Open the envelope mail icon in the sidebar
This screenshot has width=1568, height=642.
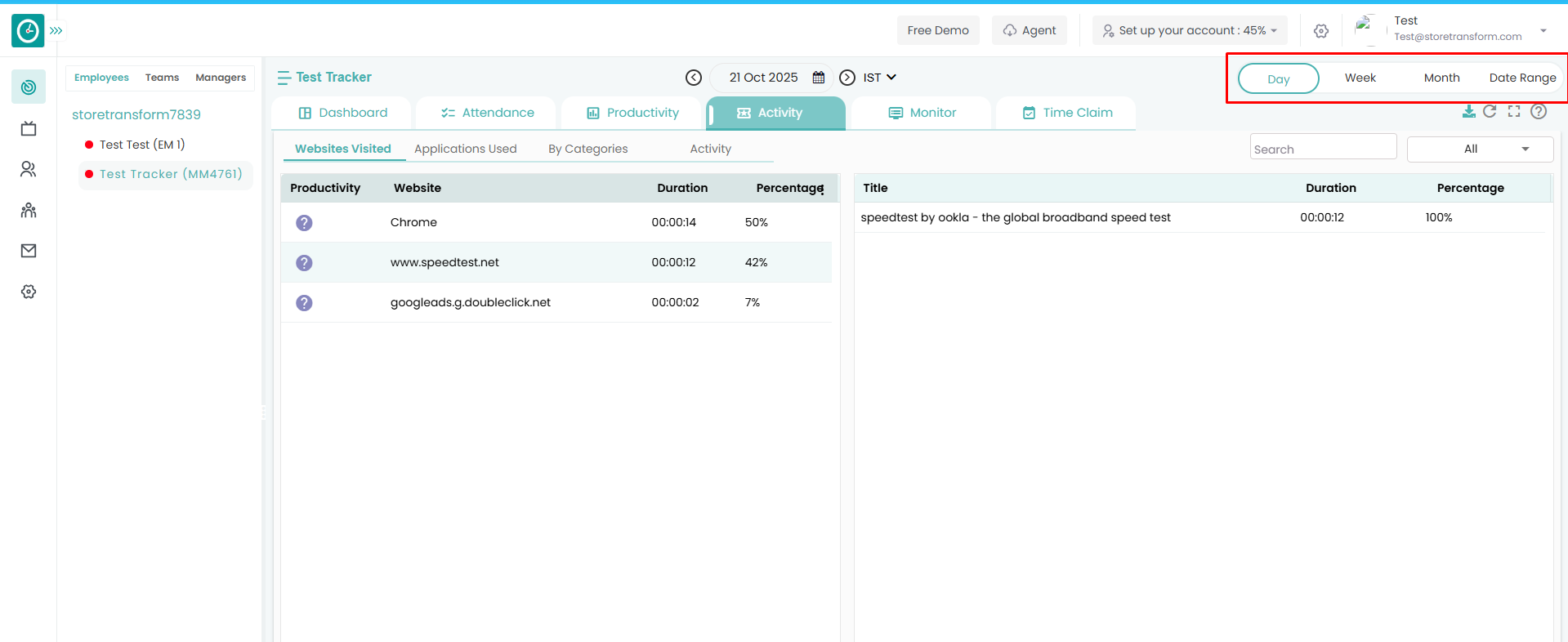[29, 251]
